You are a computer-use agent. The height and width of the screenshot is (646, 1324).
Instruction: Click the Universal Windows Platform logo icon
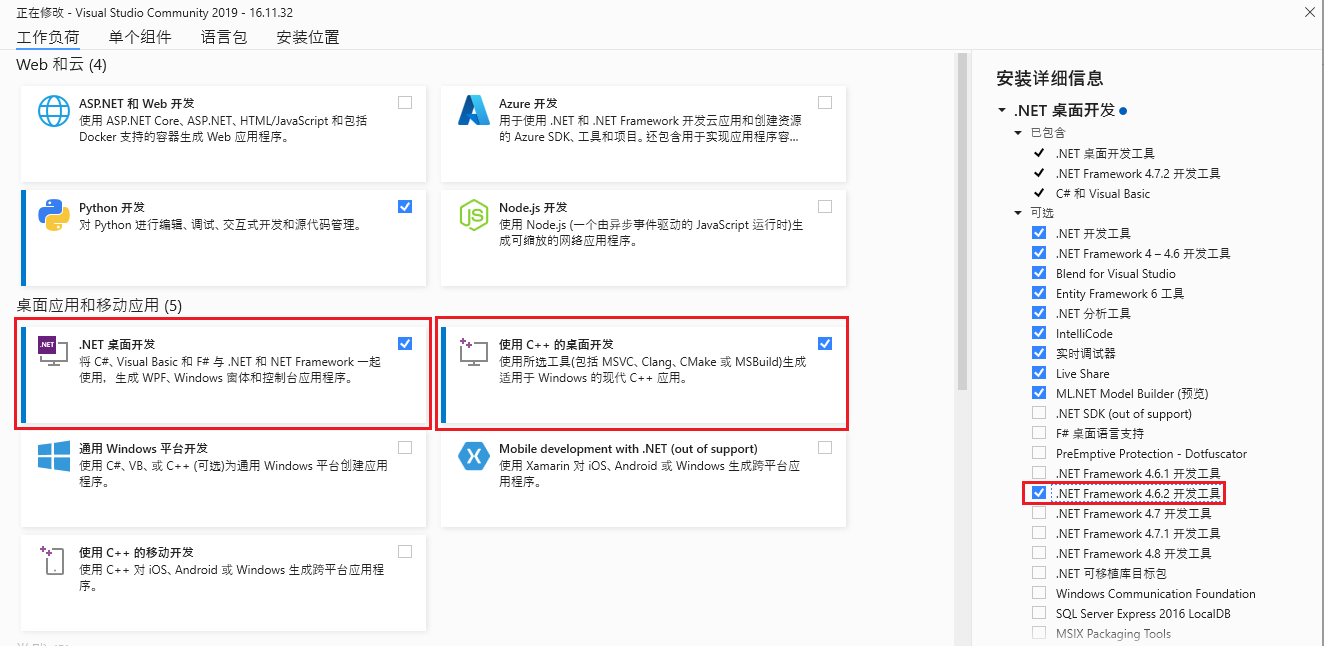[x=53, y=456]
